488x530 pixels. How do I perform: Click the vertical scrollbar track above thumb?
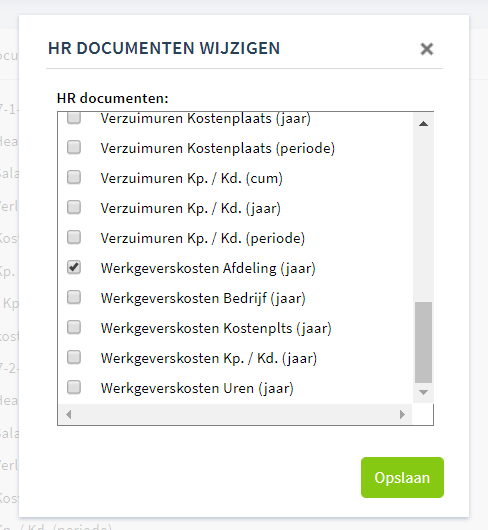[423, 217]
